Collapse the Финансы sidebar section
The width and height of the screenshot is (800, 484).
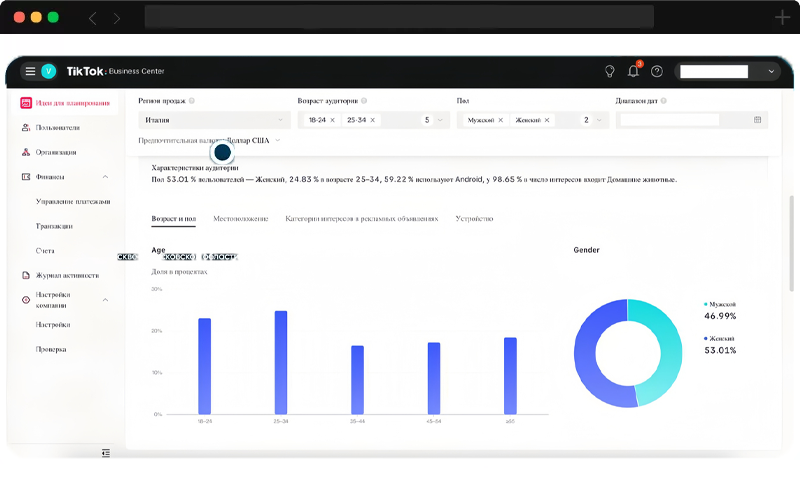coord(105,177)
